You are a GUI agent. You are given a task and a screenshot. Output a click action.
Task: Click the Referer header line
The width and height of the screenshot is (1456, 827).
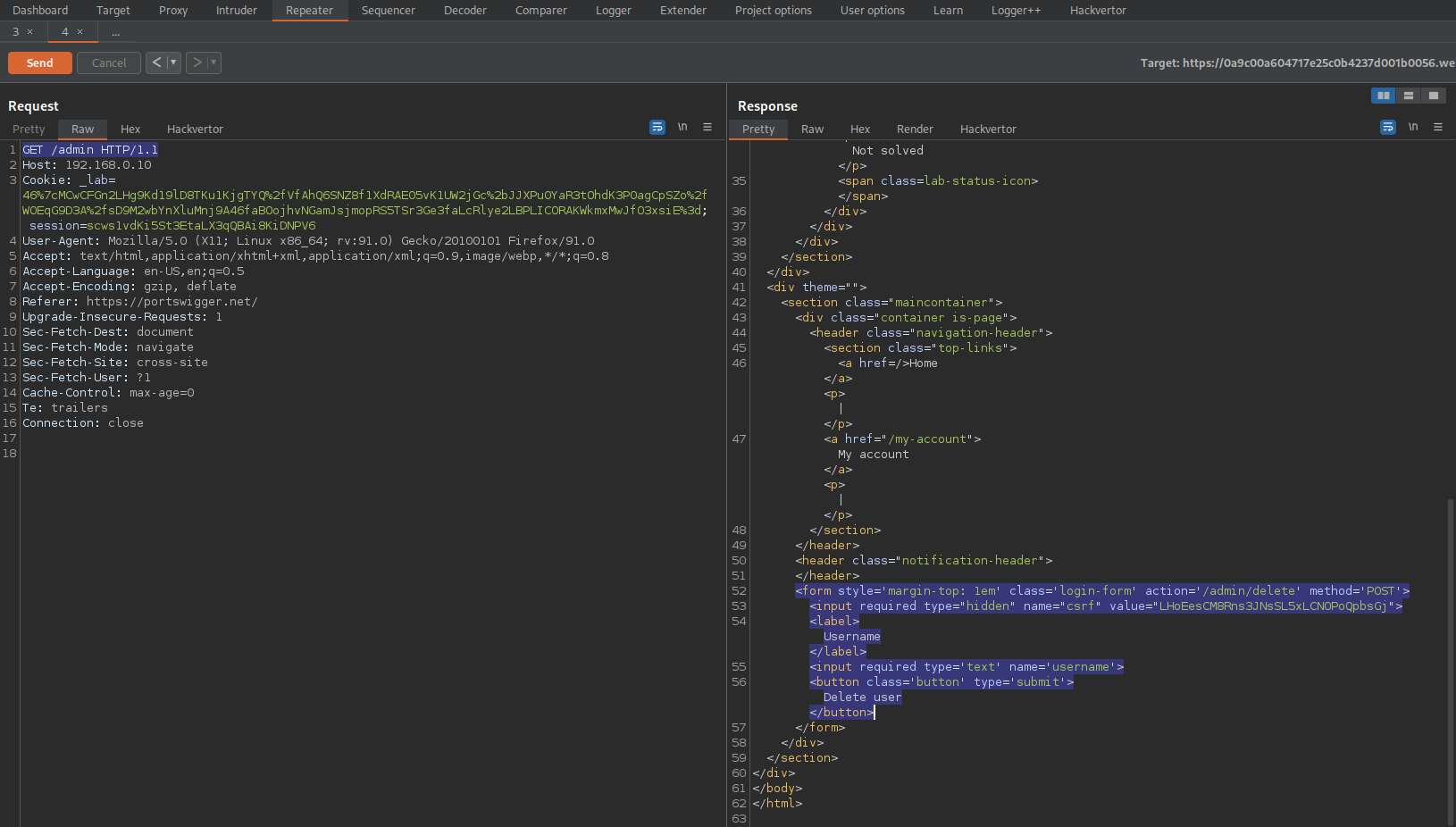click(140, 302)
